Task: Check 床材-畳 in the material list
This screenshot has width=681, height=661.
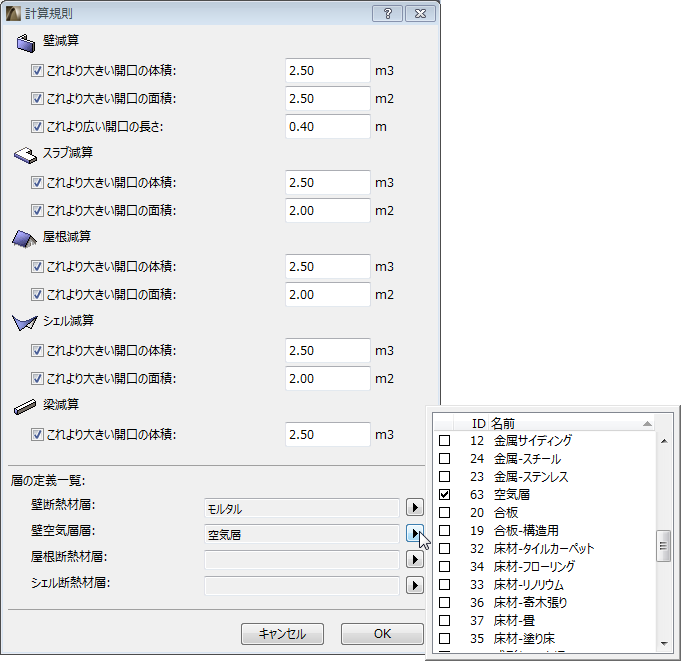Action: 444,621
